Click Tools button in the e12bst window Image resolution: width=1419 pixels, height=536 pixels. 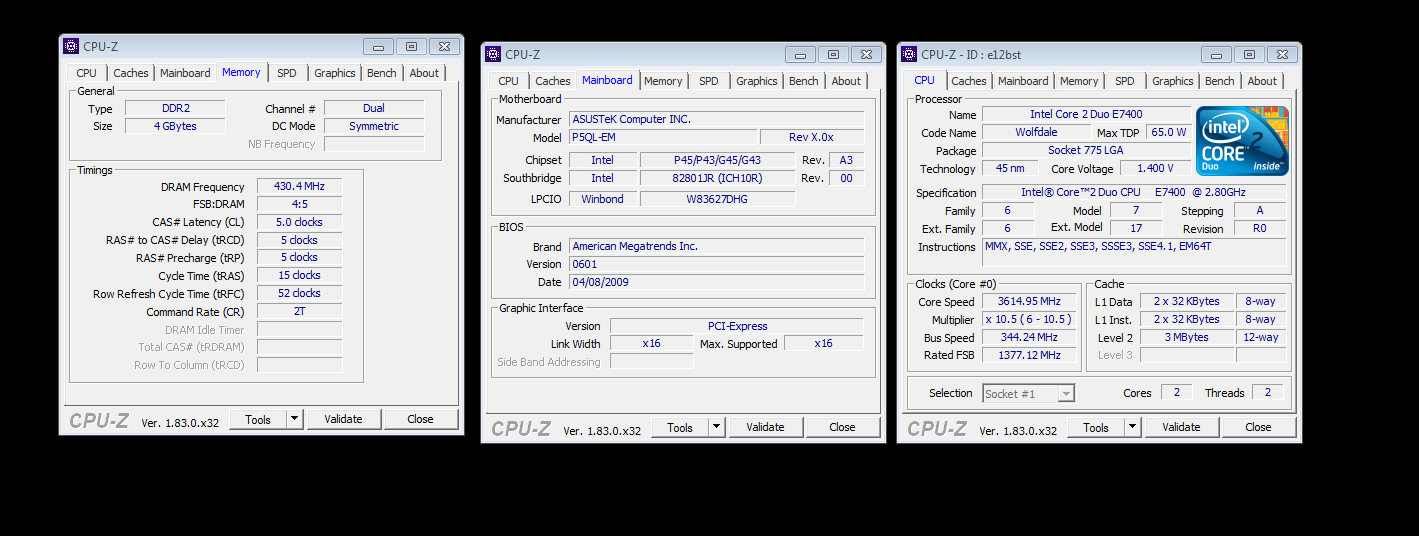coord(1096,427)
